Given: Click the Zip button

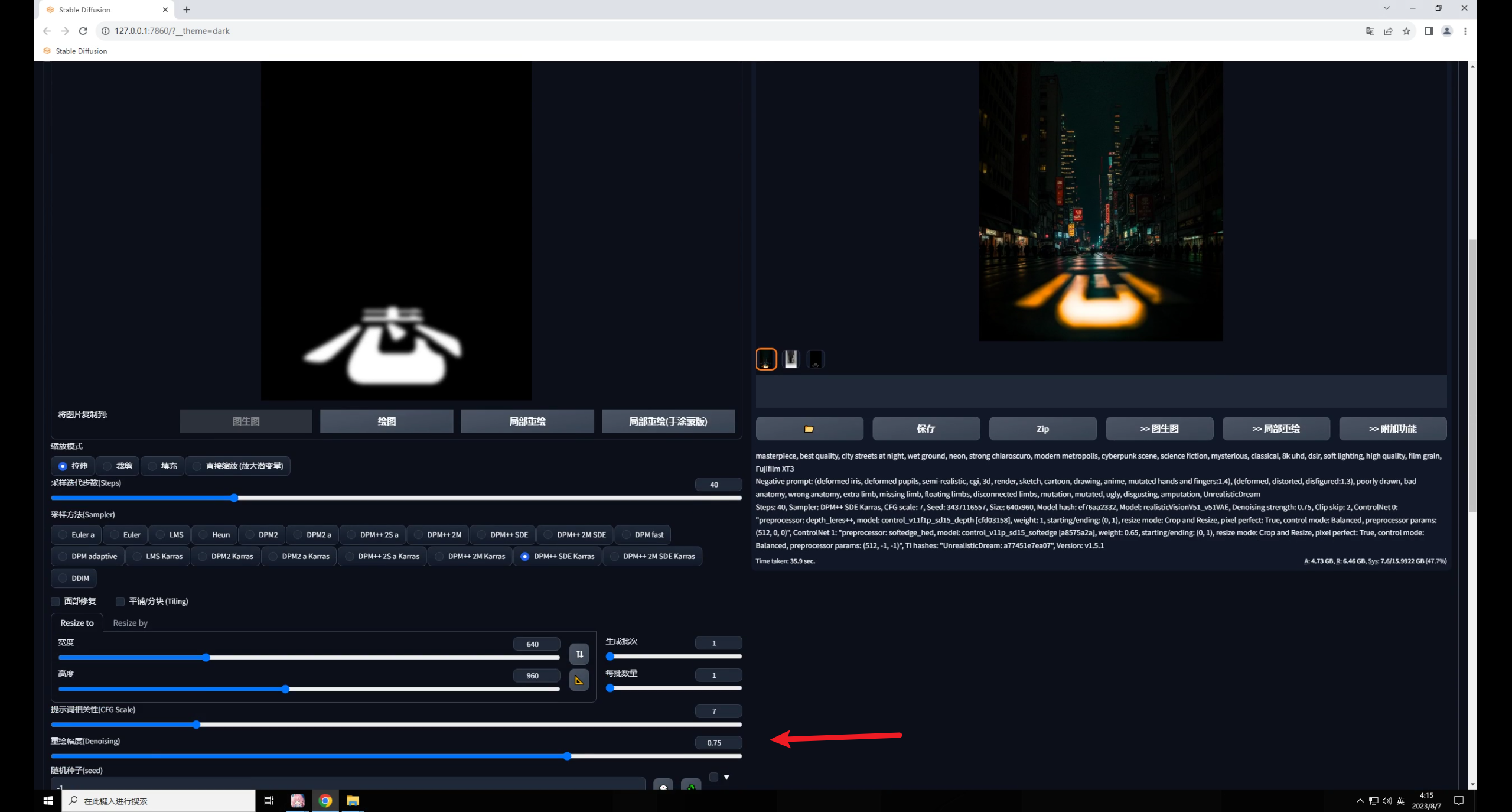Looking at the screenshot, I should click(x=1042, y=428).
